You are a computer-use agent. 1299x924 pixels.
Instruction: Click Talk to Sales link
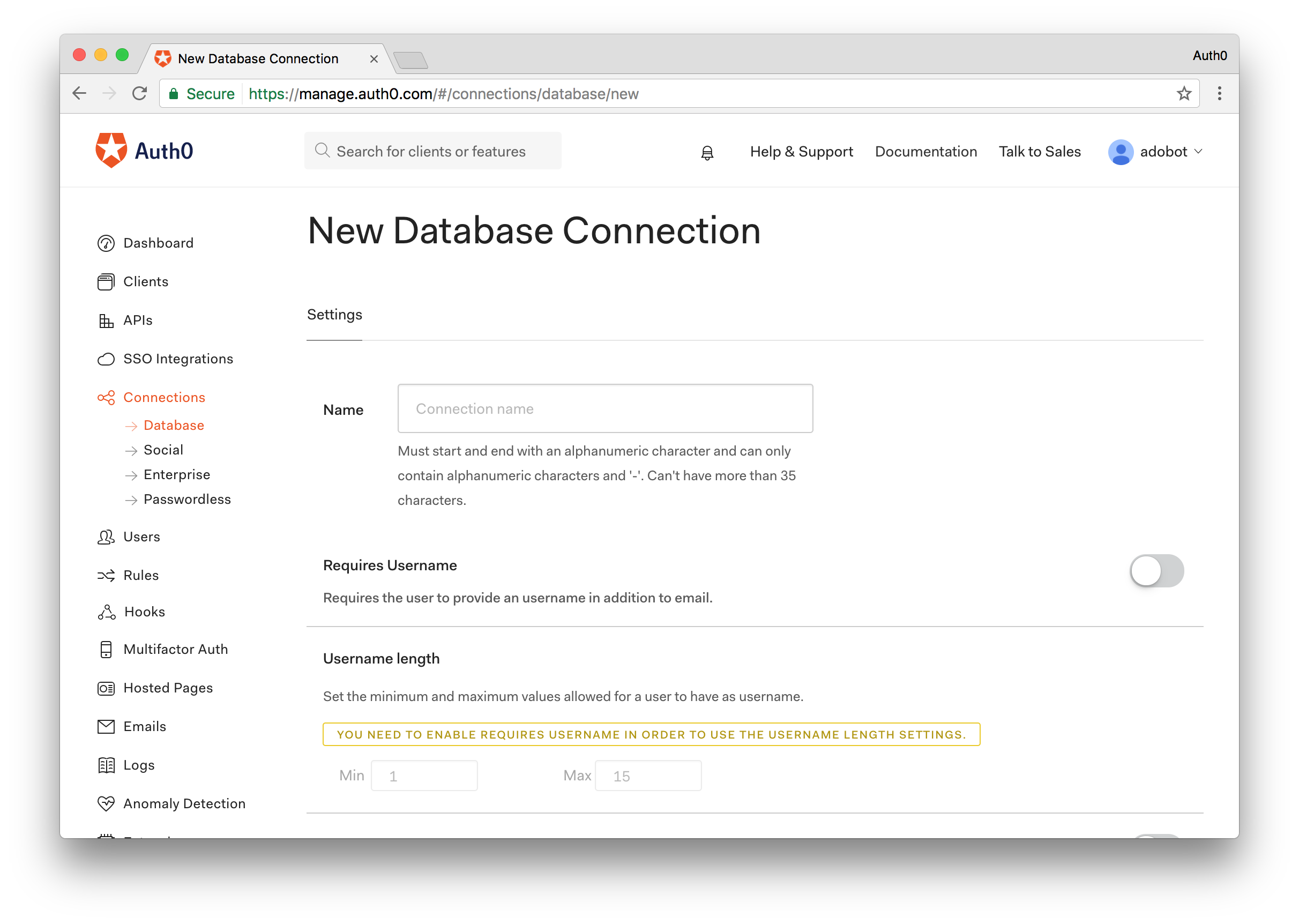1039,152
